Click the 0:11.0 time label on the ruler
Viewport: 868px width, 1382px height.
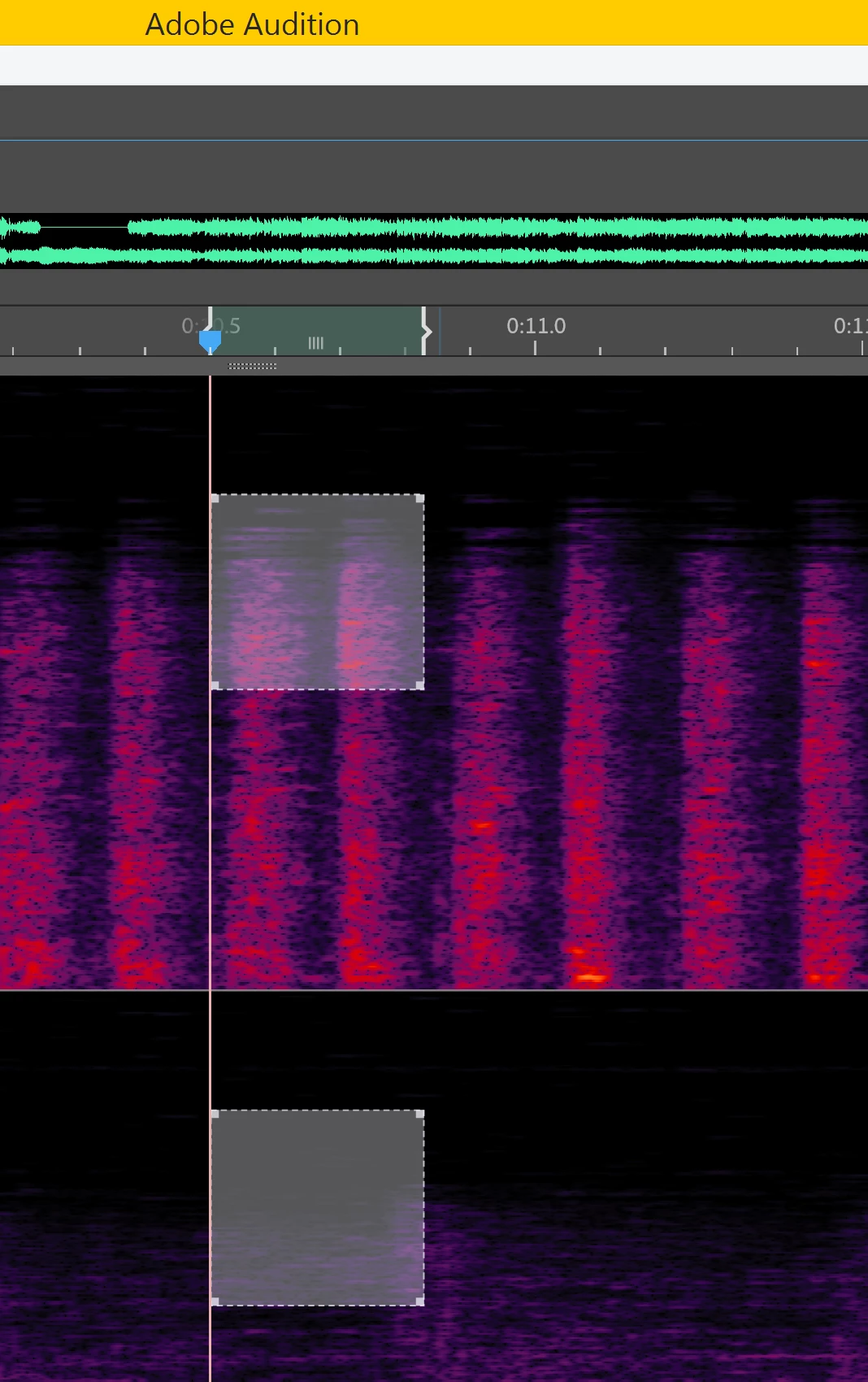click(x=536, y=326)
